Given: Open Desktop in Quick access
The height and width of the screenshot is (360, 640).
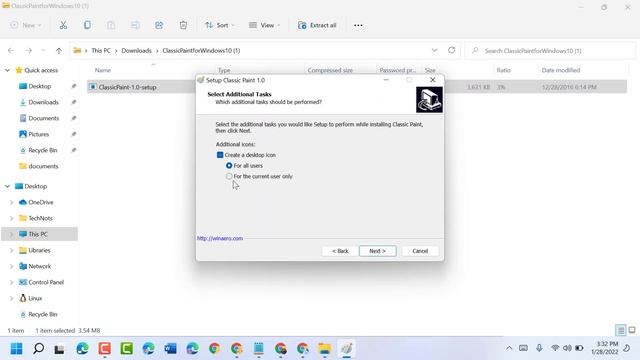Looking at the screenshot, I should pyautogui.click(x=40, y=87).
